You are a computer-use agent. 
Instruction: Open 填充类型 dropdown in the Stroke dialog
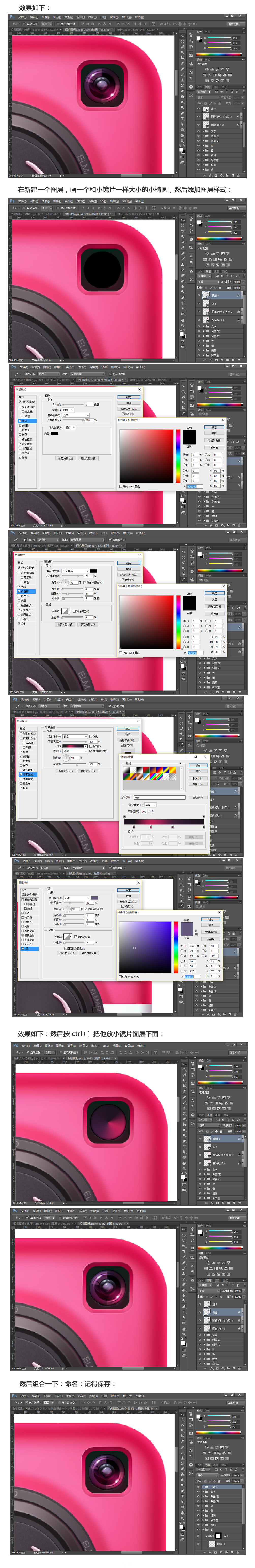70,427
